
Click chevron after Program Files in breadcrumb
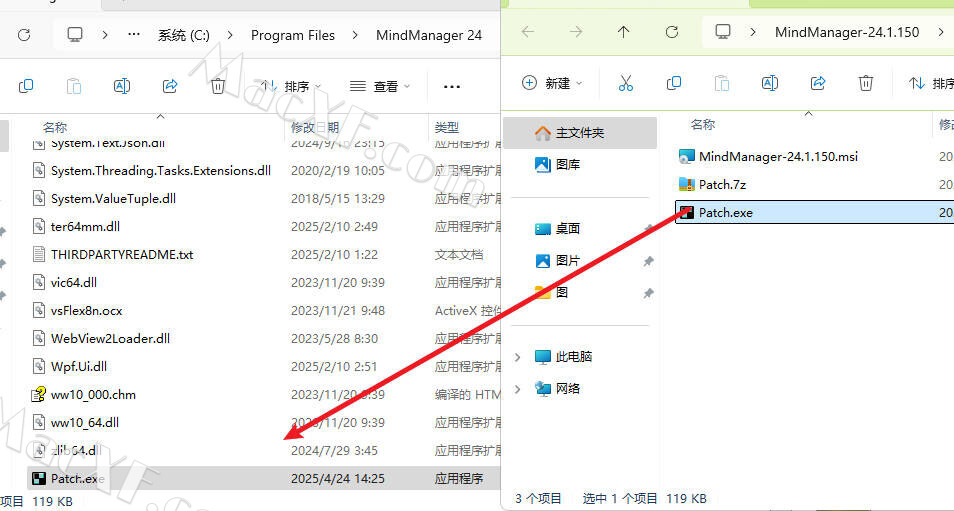(x=355, y=35)
